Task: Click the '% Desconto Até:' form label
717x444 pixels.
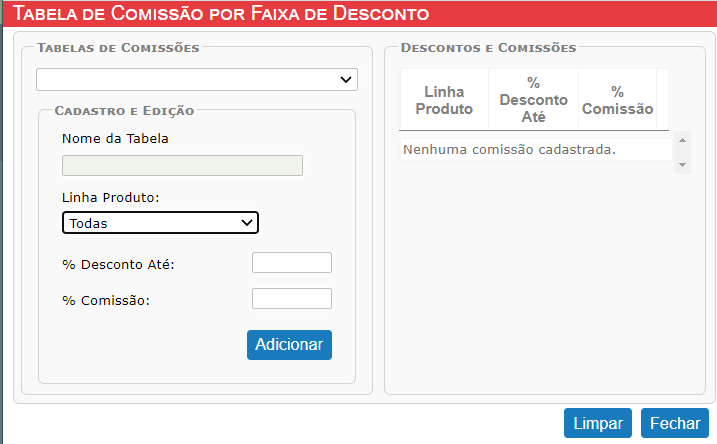Action: point(118,265)
